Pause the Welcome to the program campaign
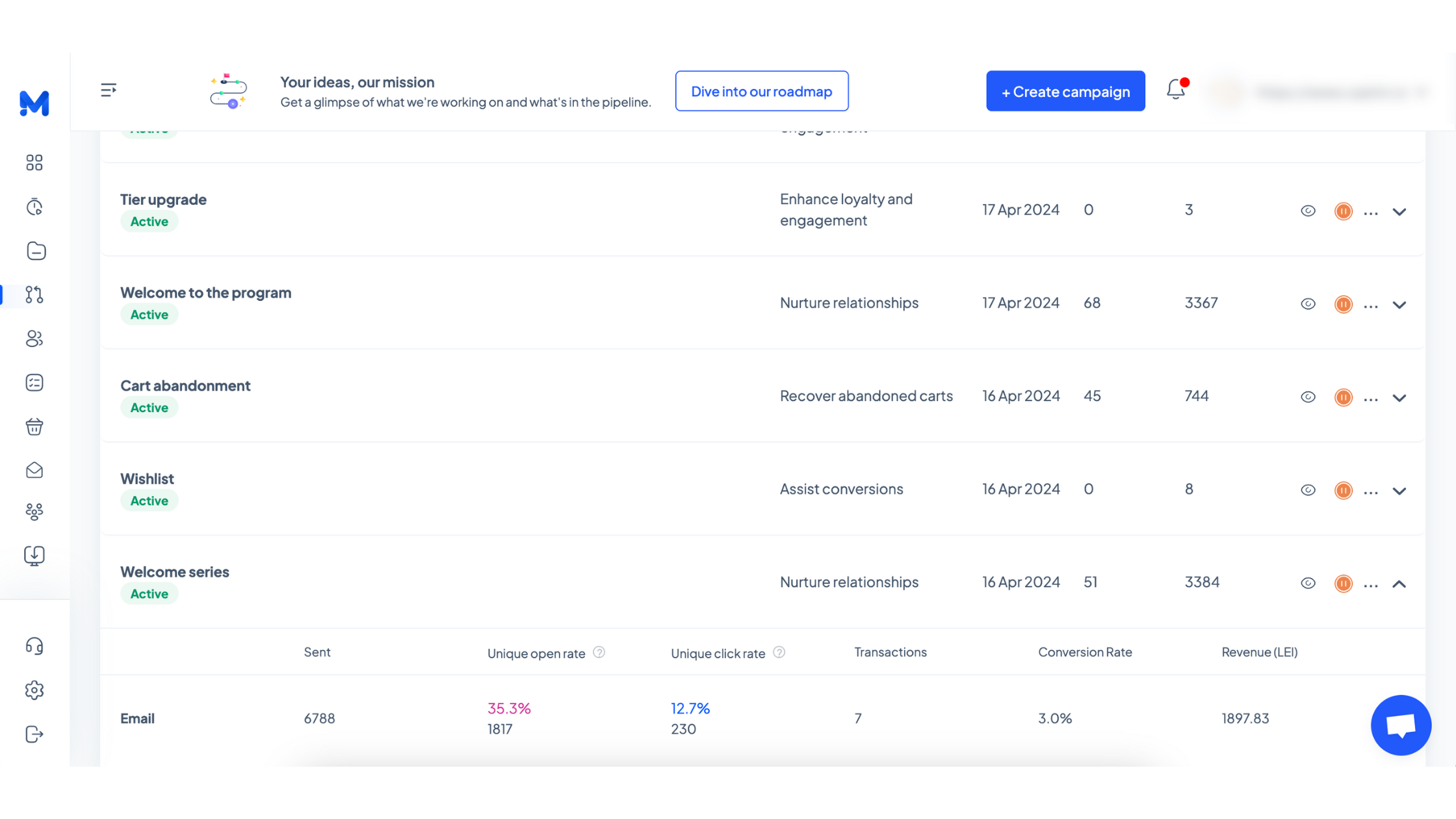This screenshot has width=1456, height=819. [x=1343, y=304]
